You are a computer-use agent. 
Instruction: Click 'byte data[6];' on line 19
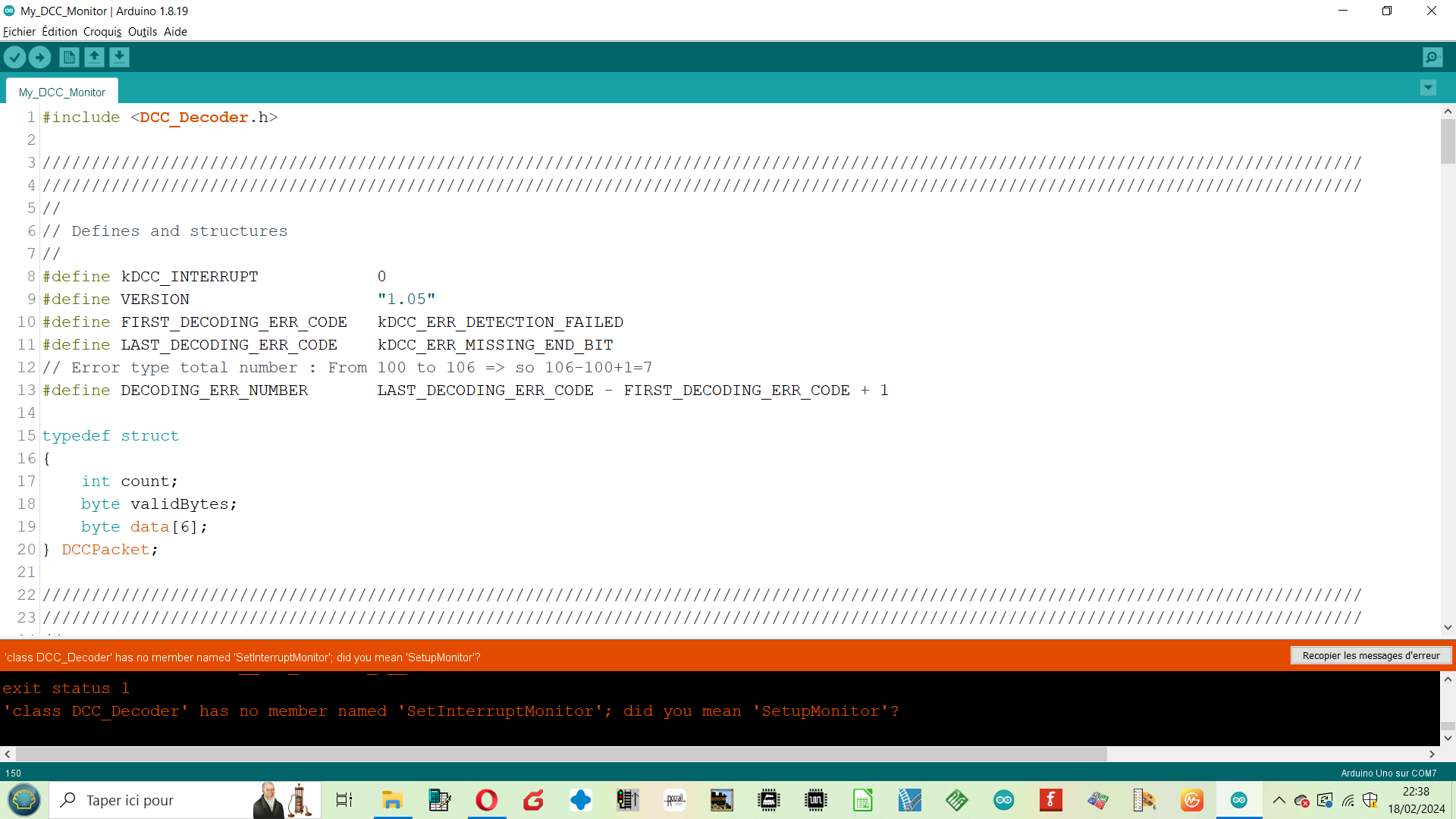pyautogui.click(x=144, y=527)
